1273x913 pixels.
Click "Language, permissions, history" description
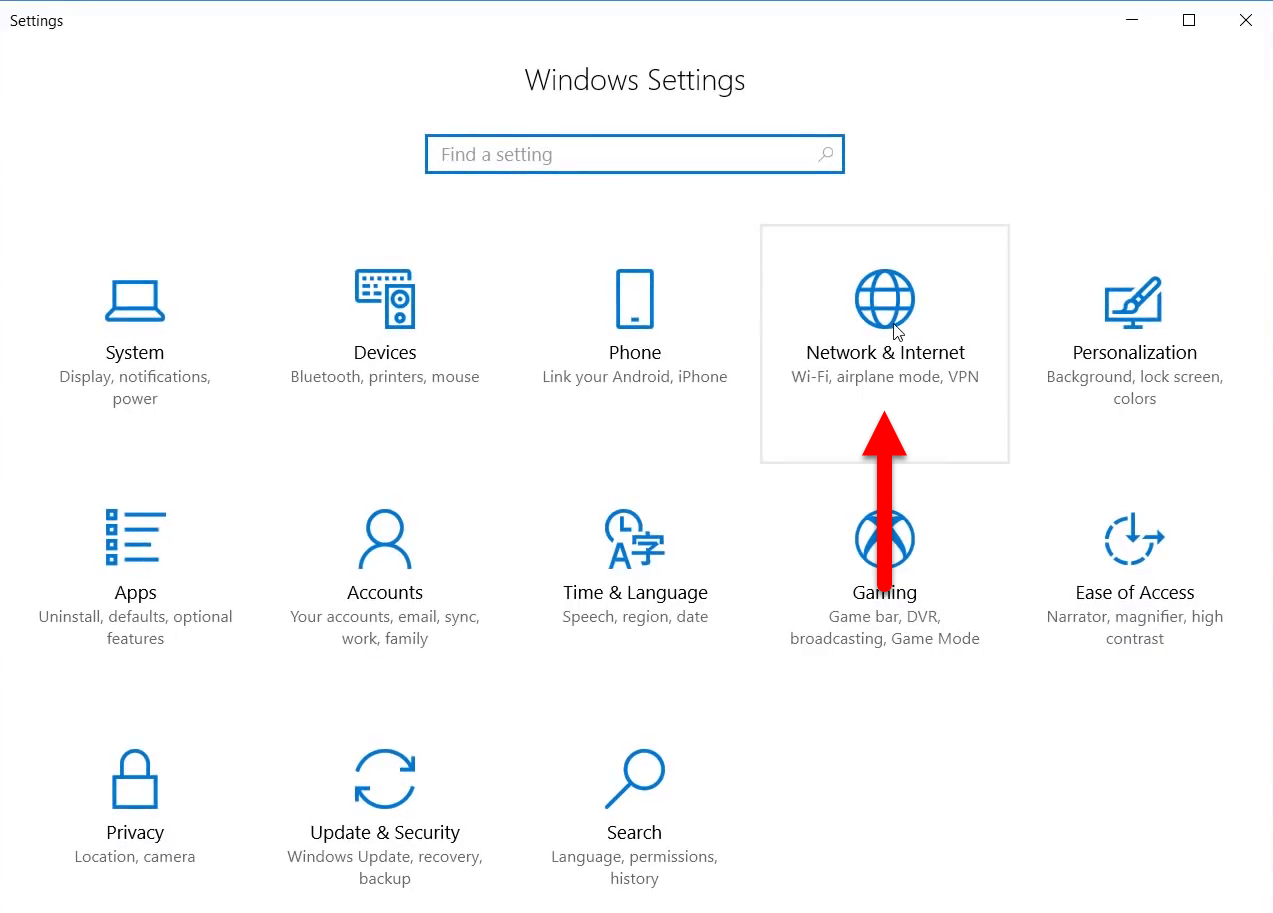tap(634, 868)
